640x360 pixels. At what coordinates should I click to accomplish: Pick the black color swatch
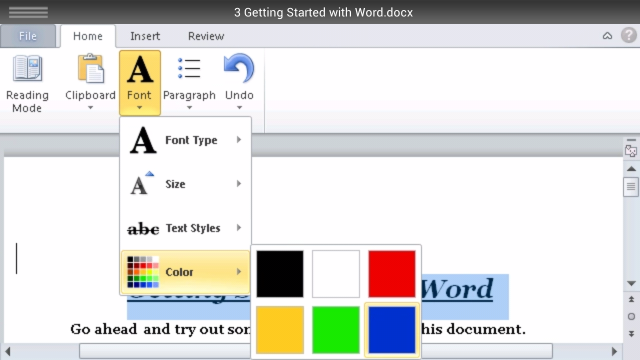point(280,274)
